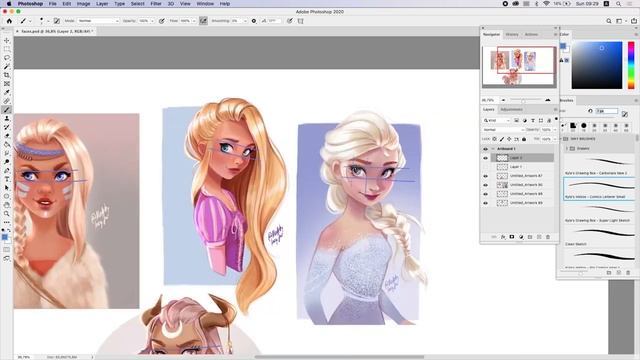Select the Move tool
640x360 pixels.
(7, 40)
